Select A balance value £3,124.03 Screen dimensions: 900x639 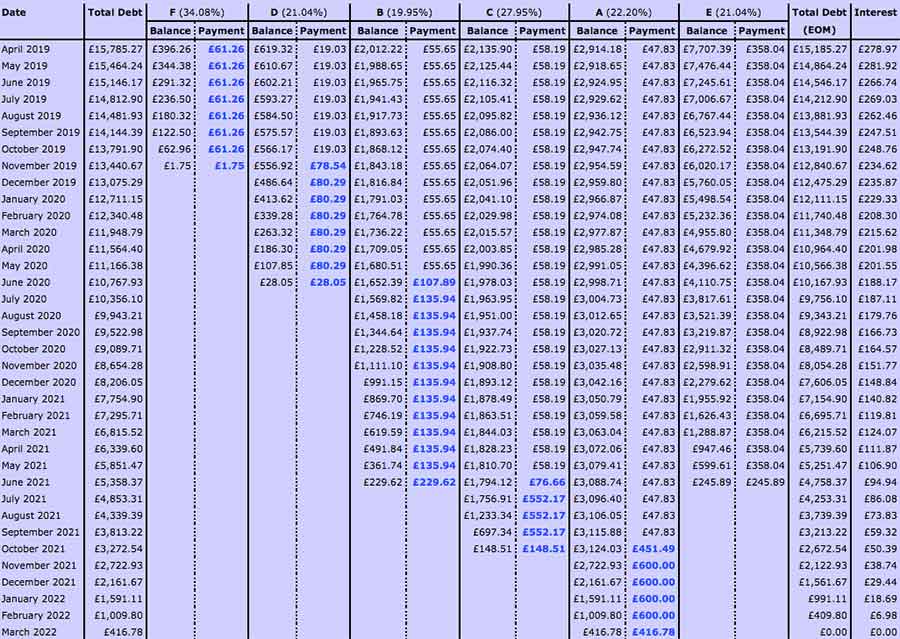(x=598, y=549)
